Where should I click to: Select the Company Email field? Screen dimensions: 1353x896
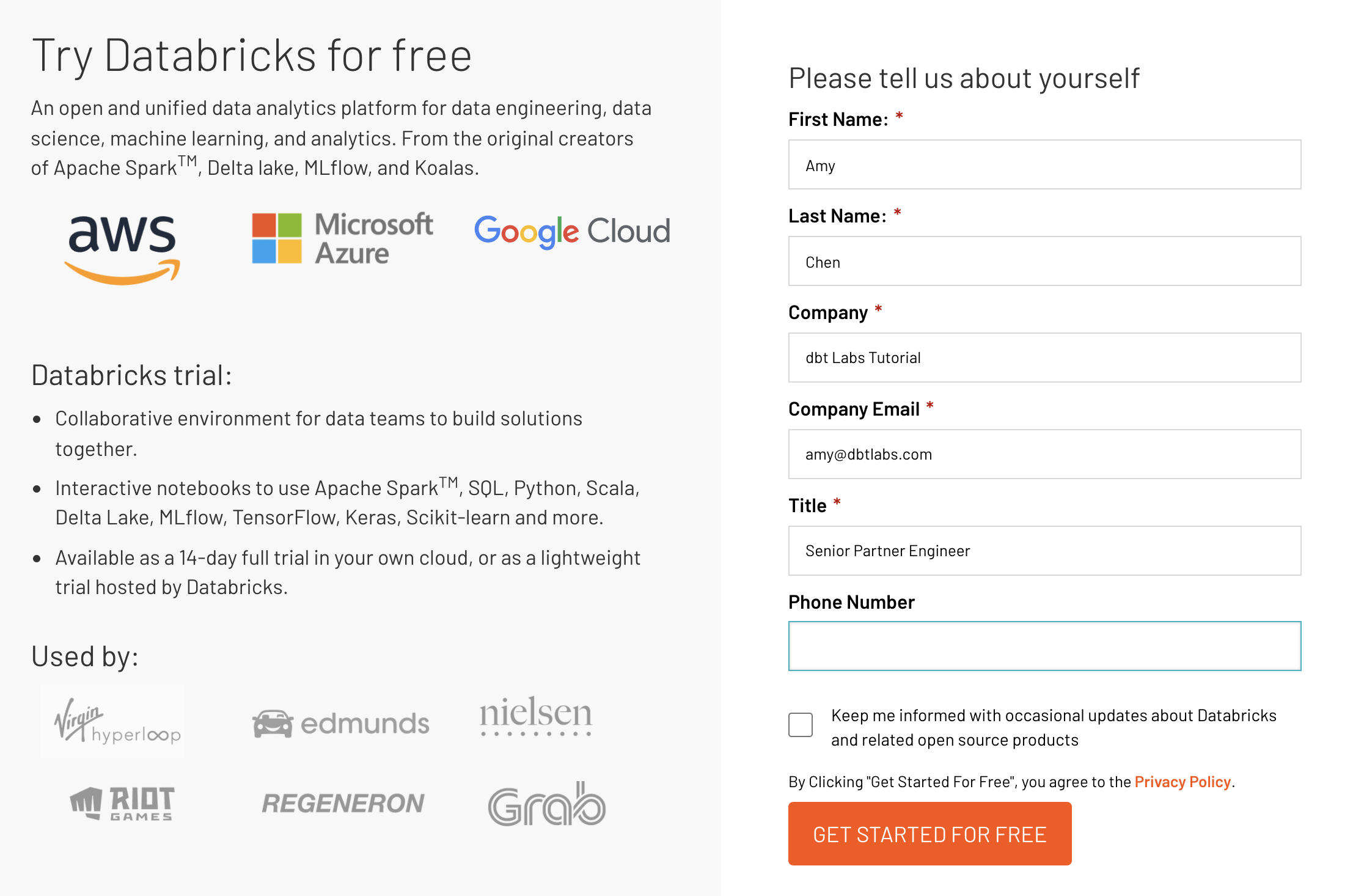pyautogui.click(x=1046, y=454)
